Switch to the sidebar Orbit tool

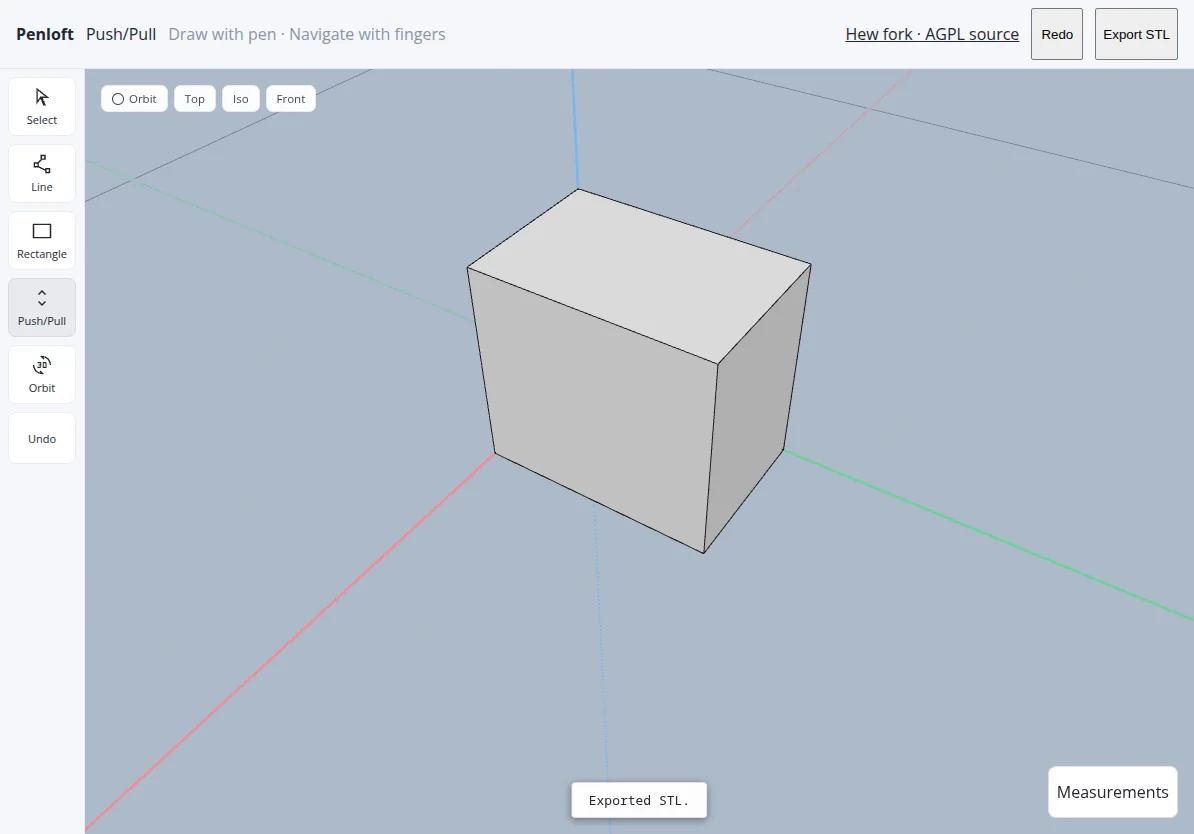pyautogui.click(x=42, y=375)
